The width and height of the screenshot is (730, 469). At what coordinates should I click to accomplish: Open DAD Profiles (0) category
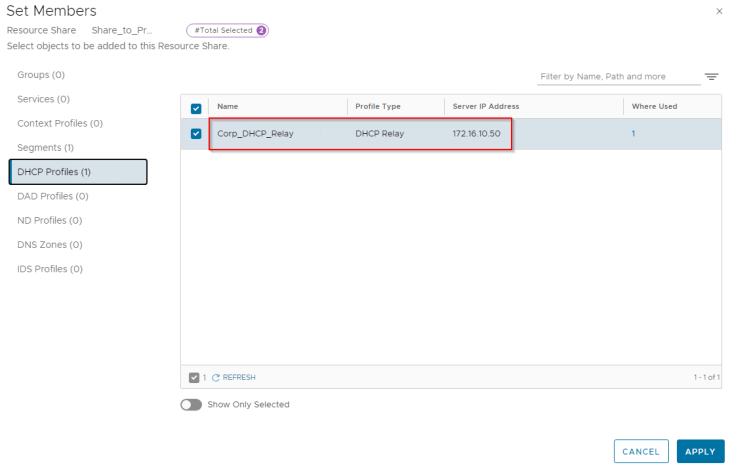[x=53, y=196]
